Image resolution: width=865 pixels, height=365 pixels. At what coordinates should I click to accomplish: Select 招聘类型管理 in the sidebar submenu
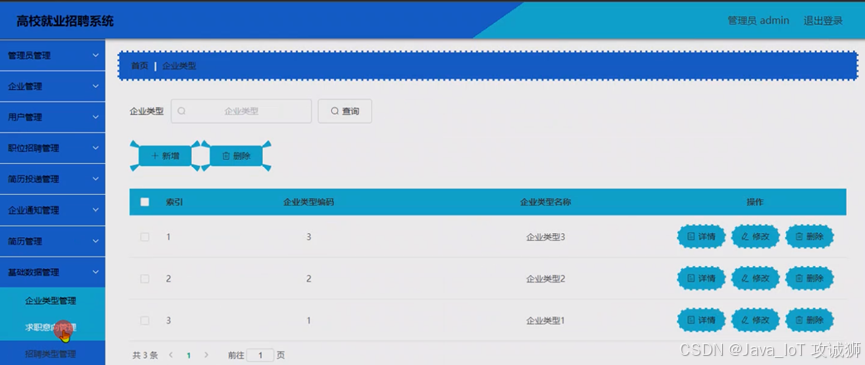click(x=51, y=353)
